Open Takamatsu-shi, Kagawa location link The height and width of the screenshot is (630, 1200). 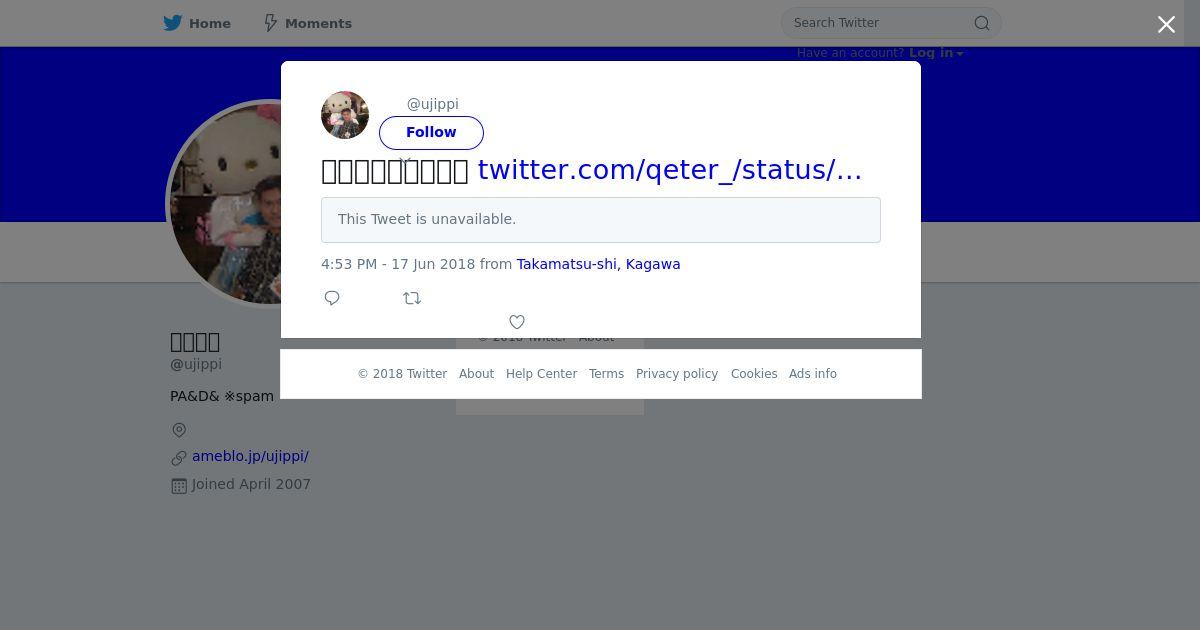pos(598,264)
